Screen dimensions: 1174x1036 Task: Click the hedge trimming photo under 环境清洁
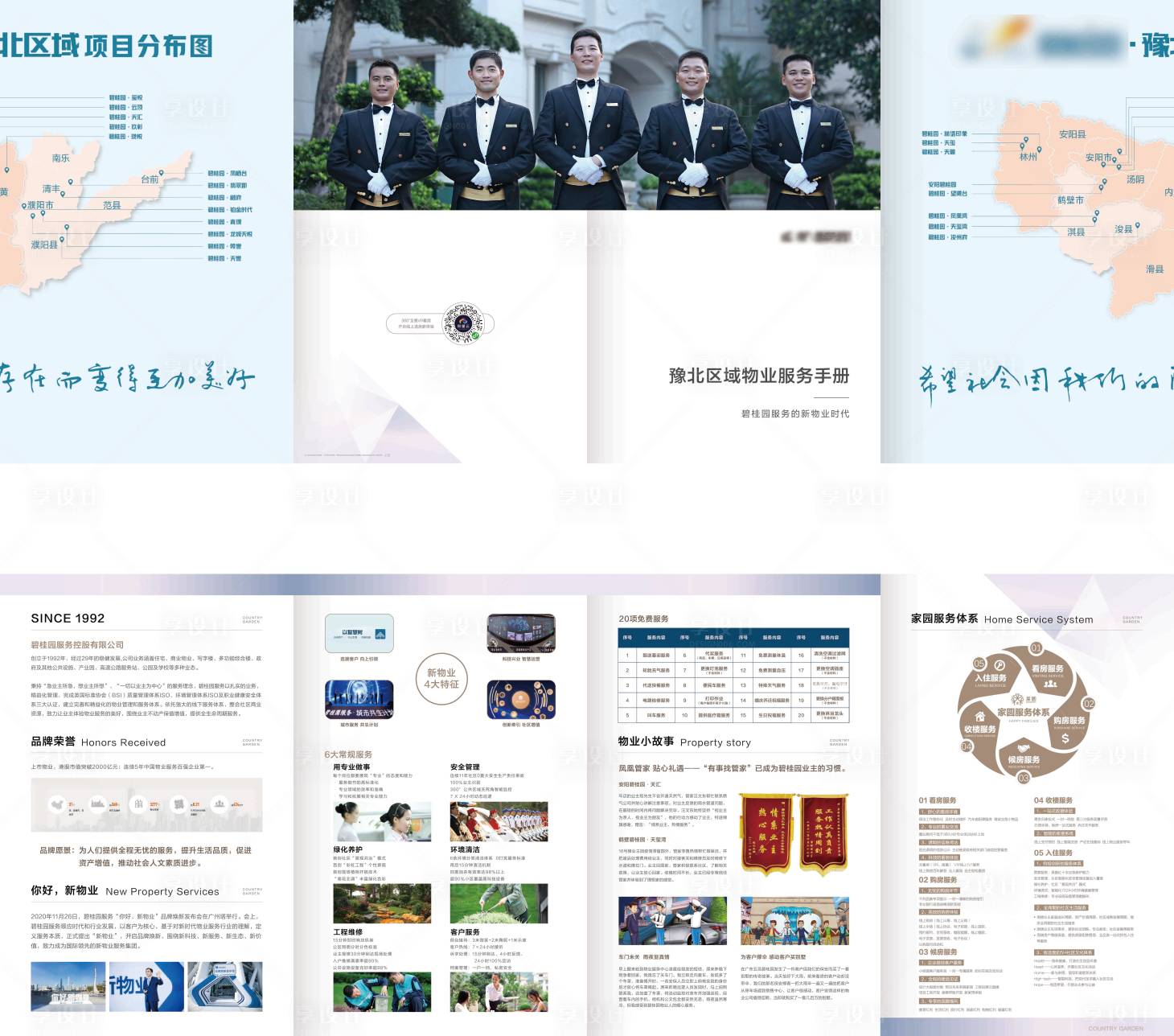(499, 903)
